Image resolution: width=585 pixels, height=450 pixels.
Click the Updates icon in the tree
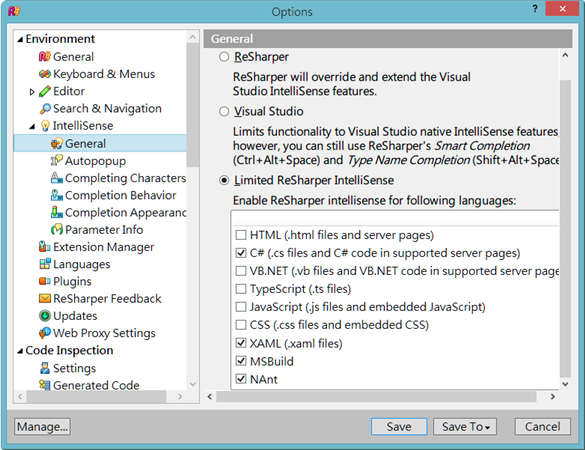pos(45,316)
